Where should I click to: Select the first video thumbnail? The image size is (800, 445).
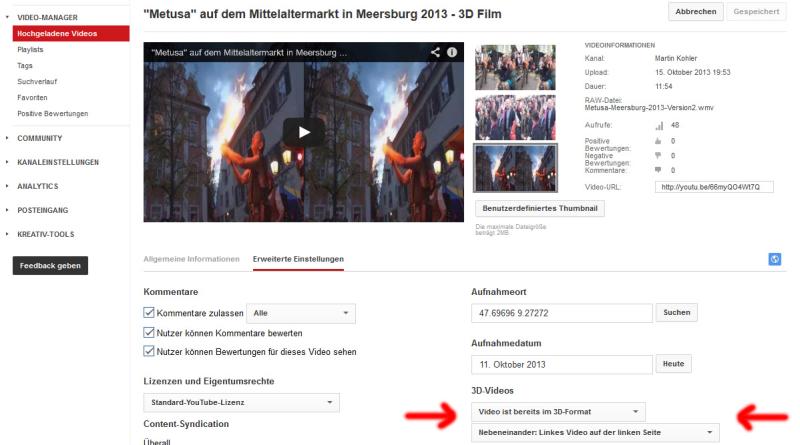(515, 67)
